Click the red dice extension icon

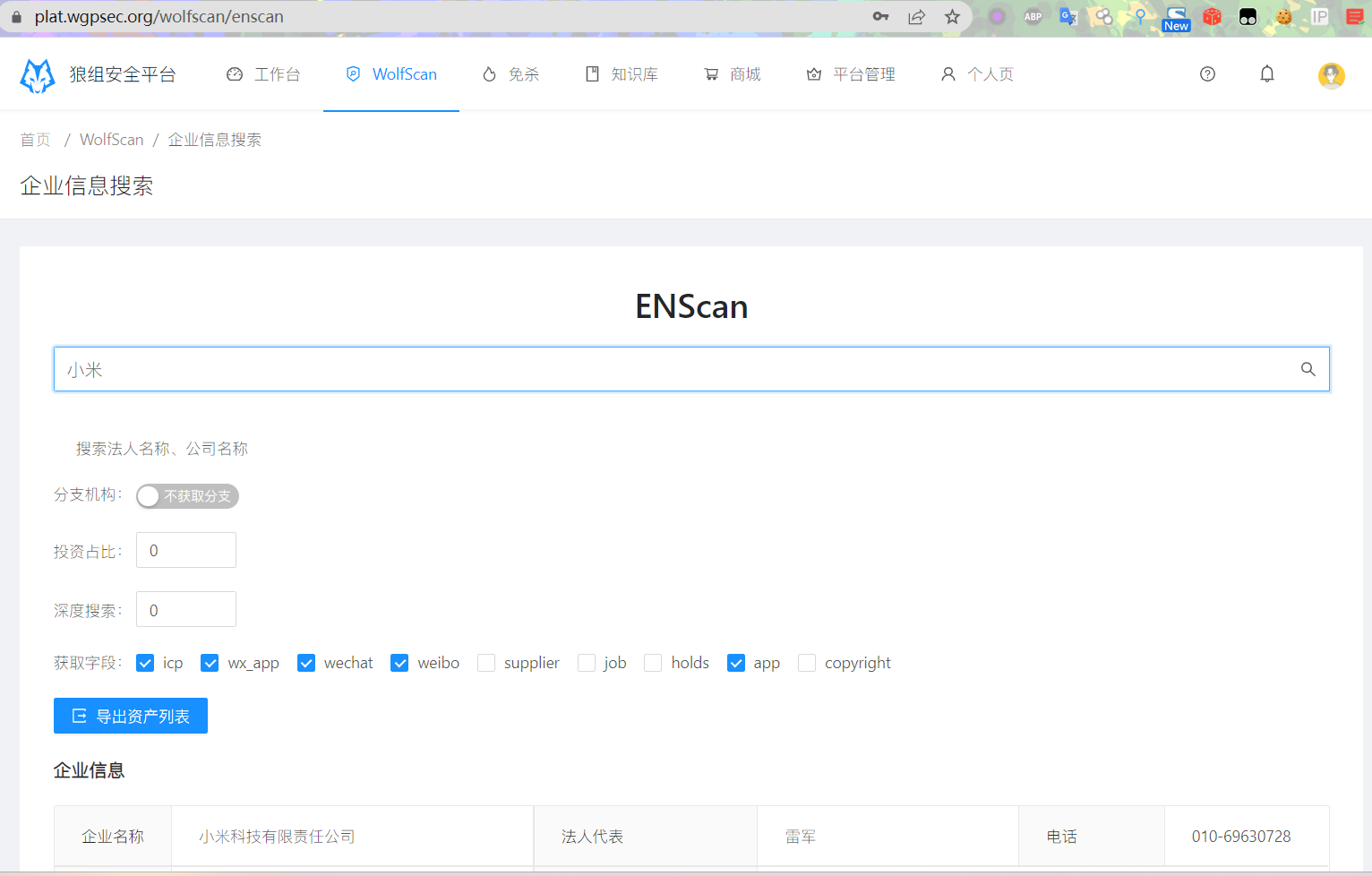point(1212,16)
